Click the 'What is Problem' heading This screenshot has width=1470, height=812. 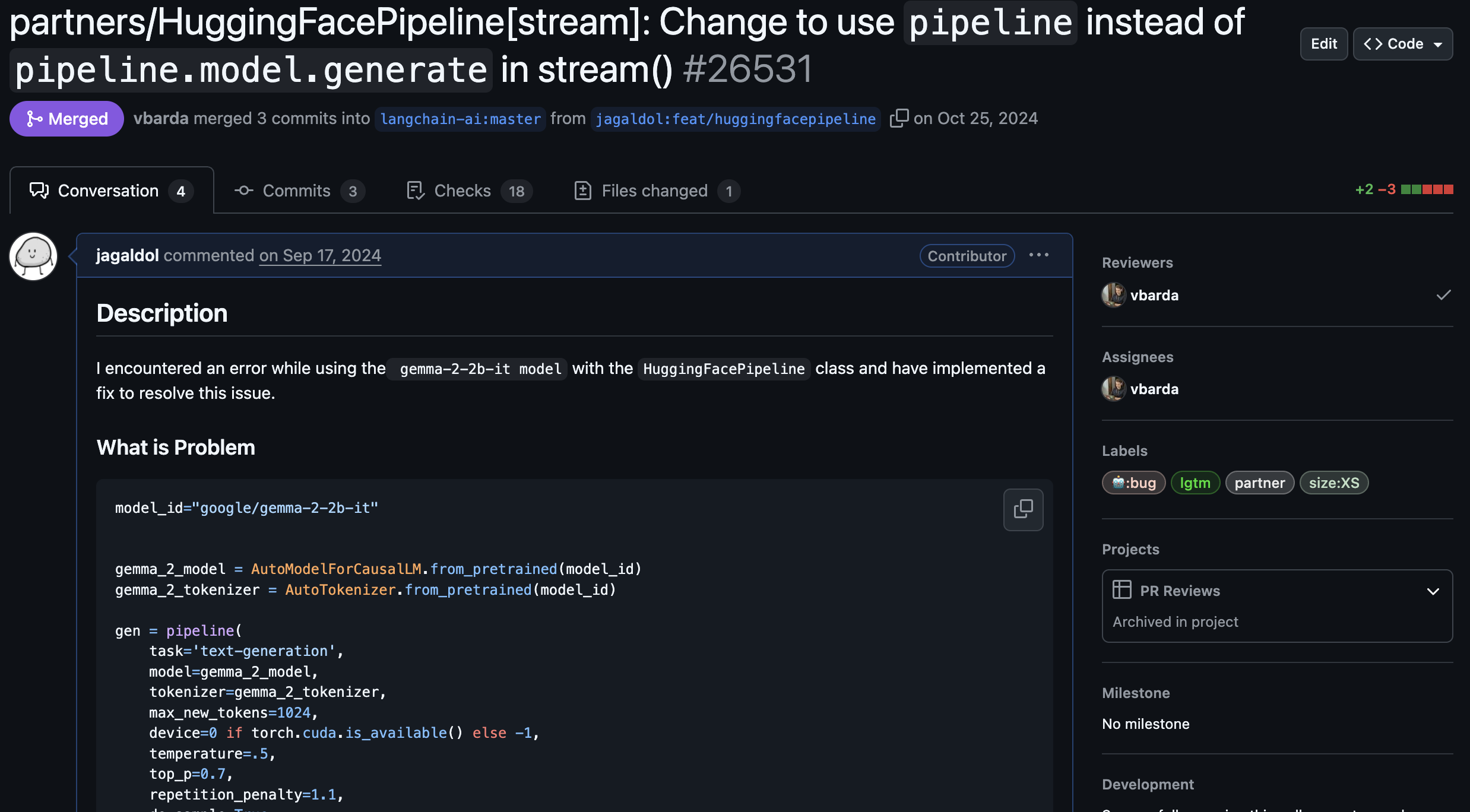pyautogui.click(x=176, y=447)
